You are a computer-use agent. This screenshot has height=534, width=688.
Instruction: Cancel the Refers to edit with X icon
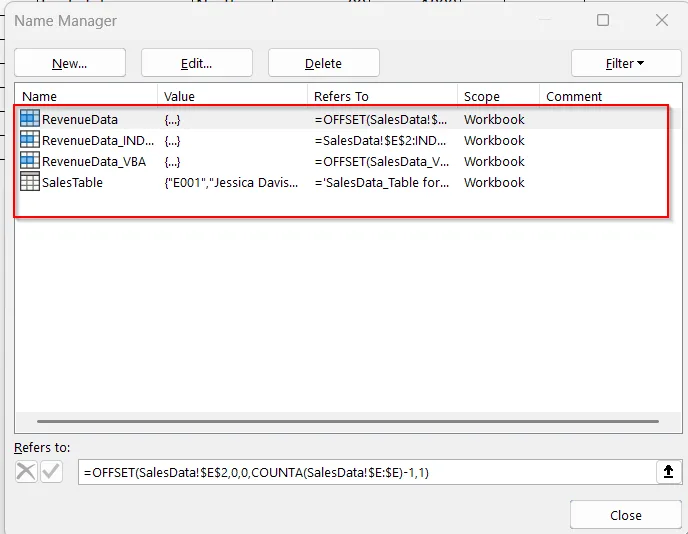pyautogui.click(x=26, y=472)
